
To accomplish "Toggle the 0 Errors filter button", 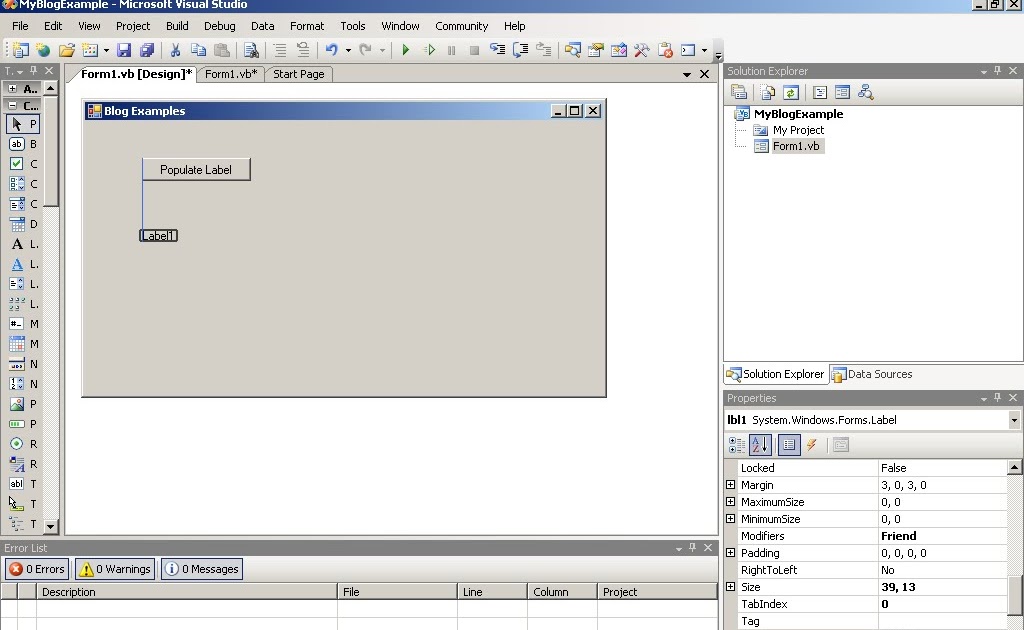I will (x=37, y=569).
